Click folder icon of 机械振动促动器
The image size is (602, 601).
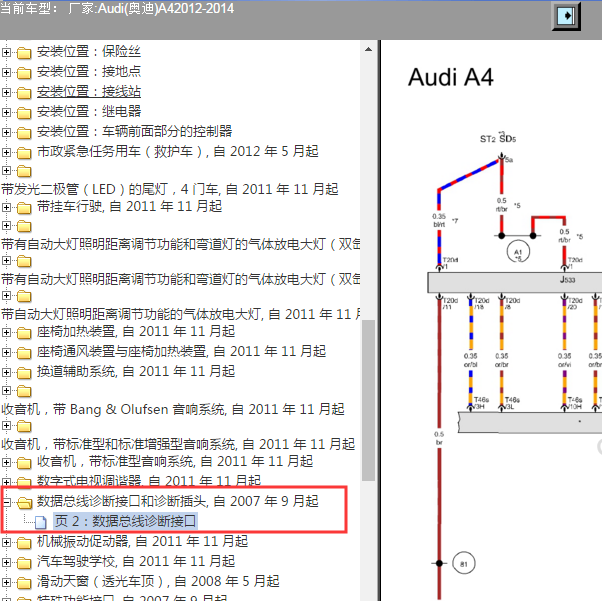[x=24, y=543]
